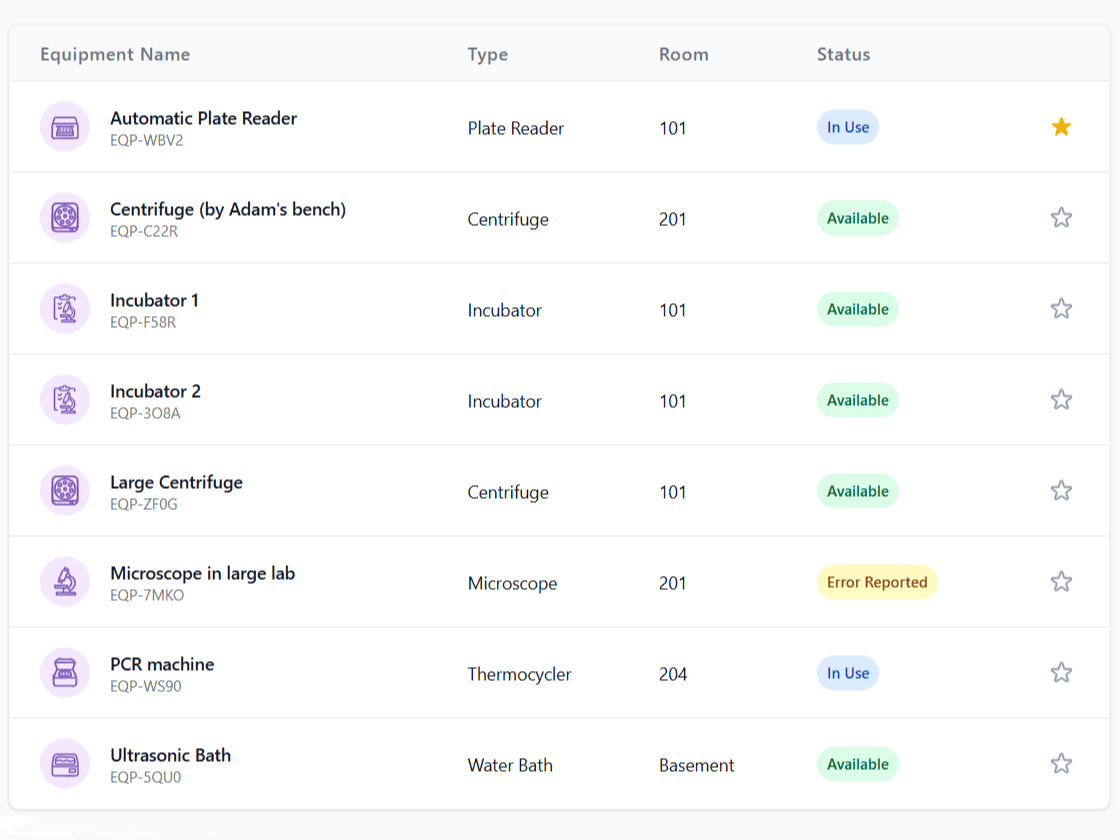Open the Incubator 1 equipment entry
The image size is (1120, 840).
click(x=155, y=300)
